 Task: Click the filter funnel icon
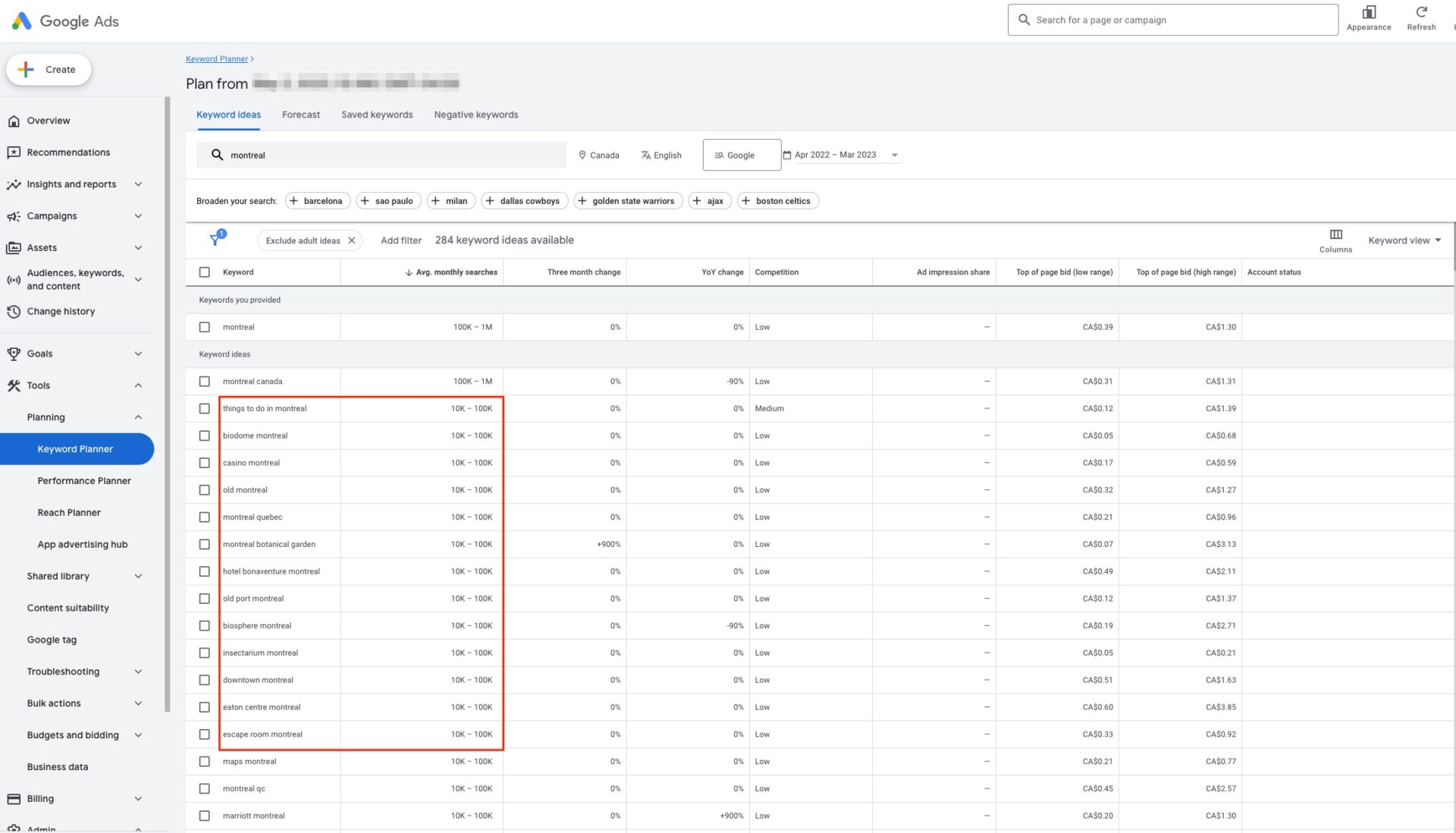coord(215,240)
